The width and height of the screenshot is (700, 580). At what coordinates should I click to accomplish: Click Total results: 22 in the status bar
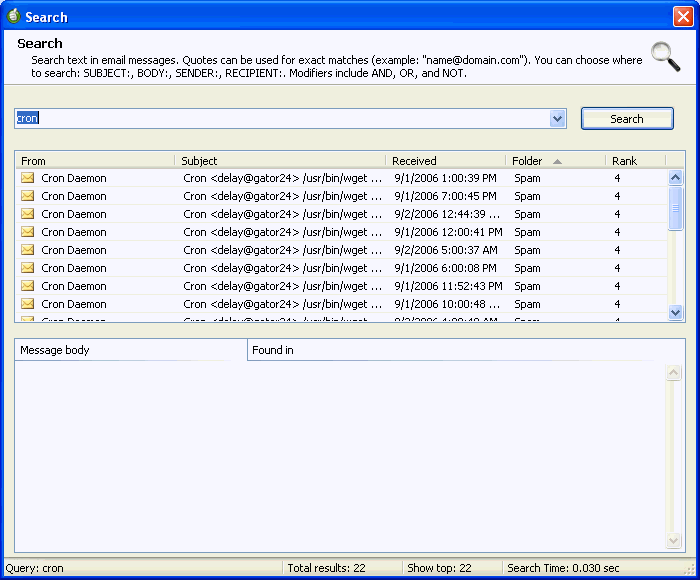click(326, 568)
